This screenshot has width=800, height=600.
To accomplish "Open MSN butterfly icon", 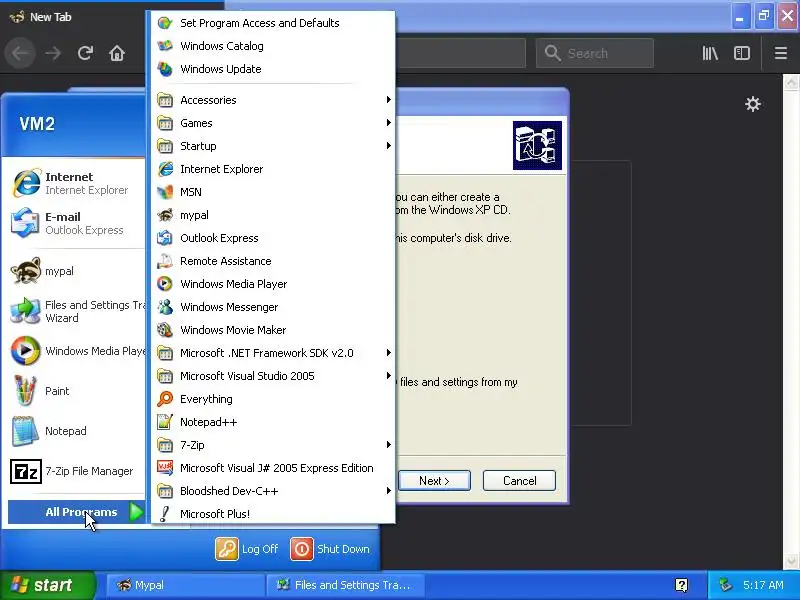I will click(165, 192).
